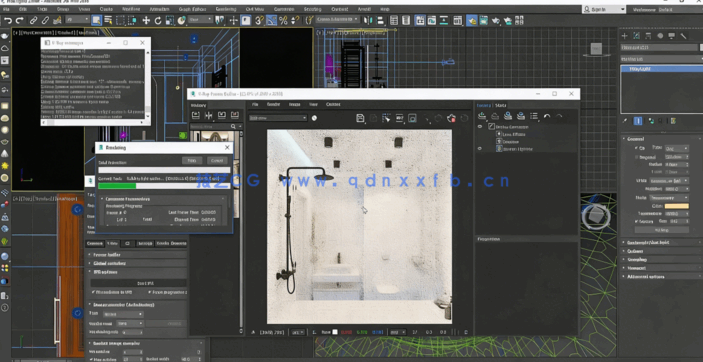Open the File menu in main menu bar
This screenshot has height=362, width=703.
click(x=6, y=9)
